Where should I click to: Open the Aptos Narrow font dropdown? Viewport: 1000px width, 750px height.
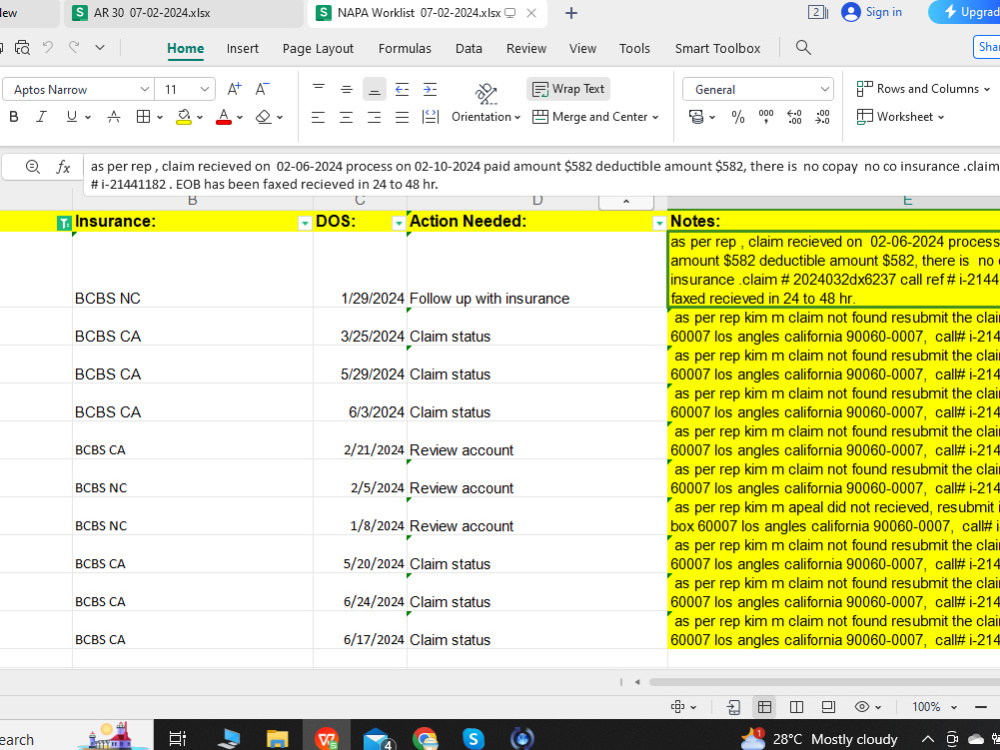[145, 89]
